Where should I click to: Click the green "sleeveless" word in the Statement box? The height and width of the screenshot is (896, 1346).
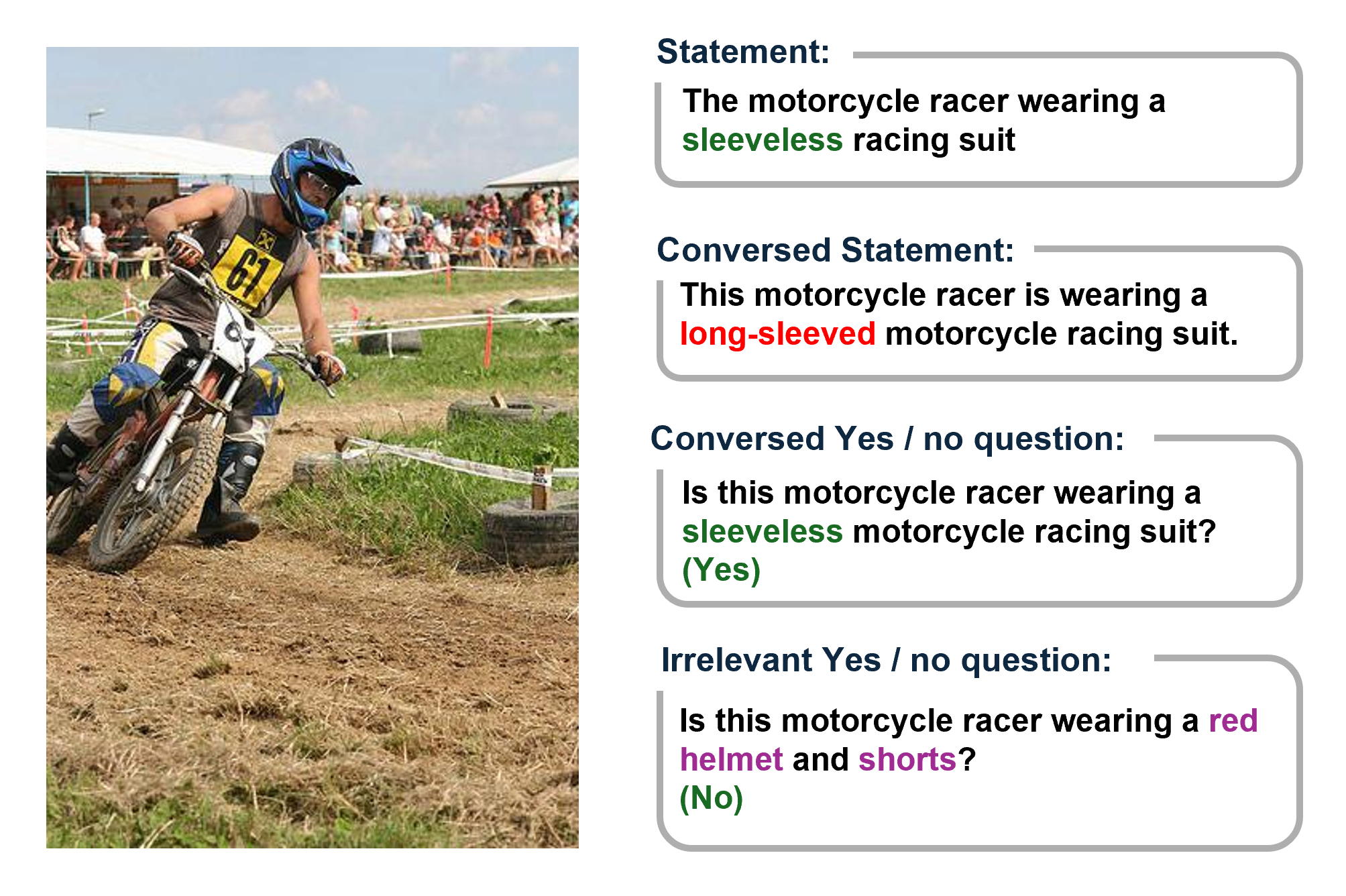pos(762,140)
